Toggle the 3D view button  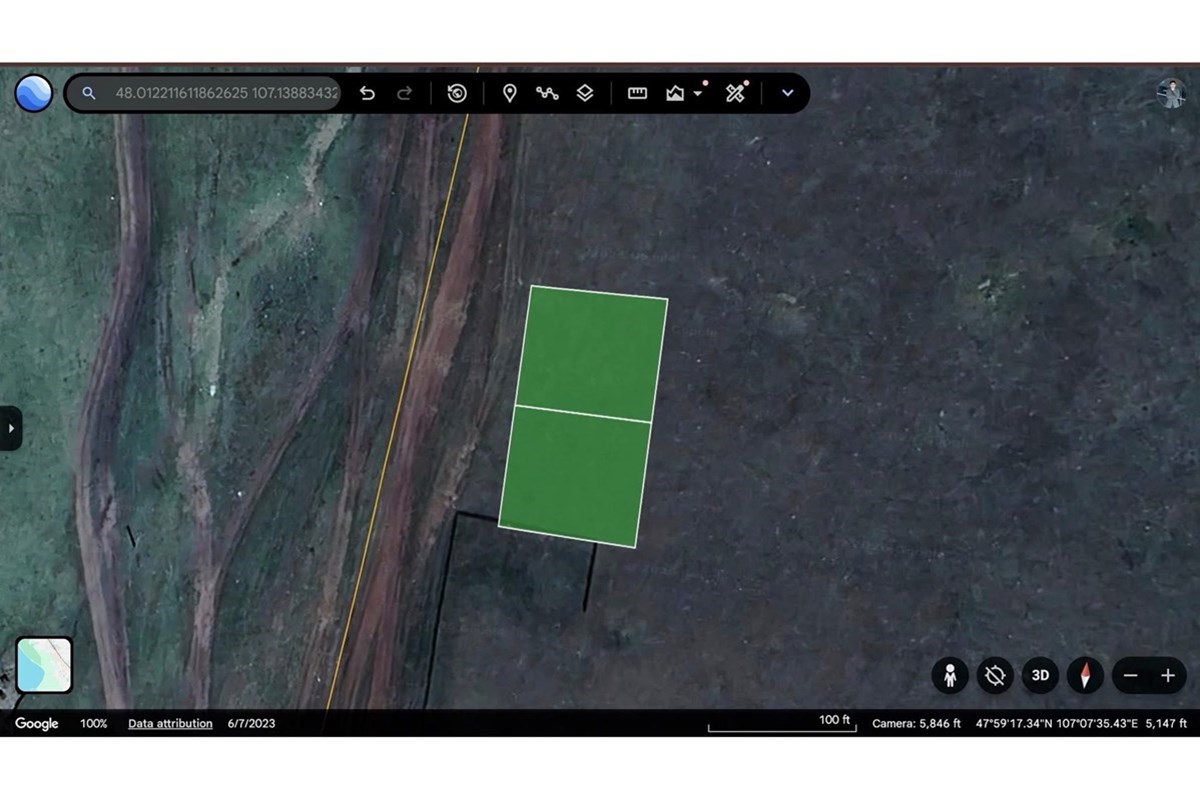[1040, 676]
